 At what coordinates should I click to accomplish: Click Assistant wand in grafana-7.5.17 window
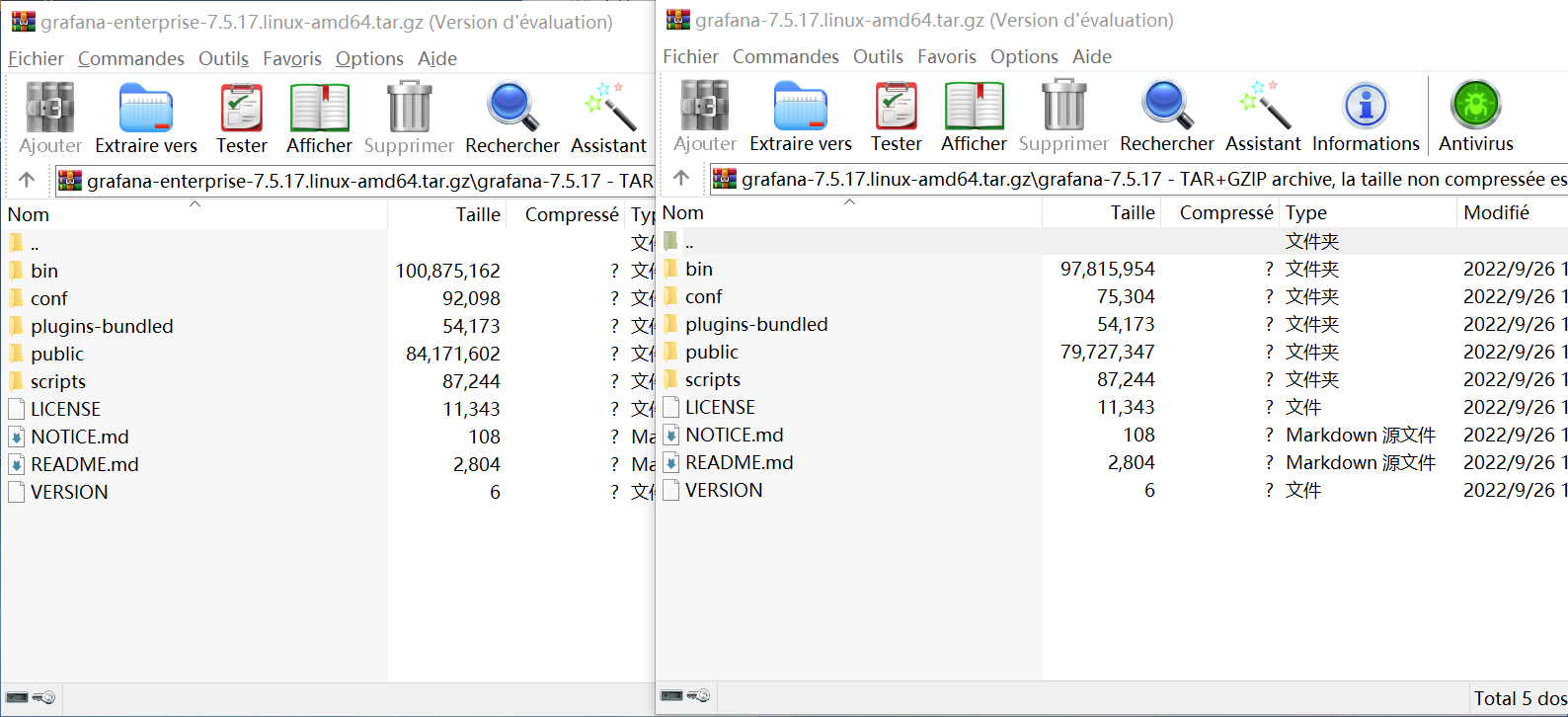point(1264,106)
